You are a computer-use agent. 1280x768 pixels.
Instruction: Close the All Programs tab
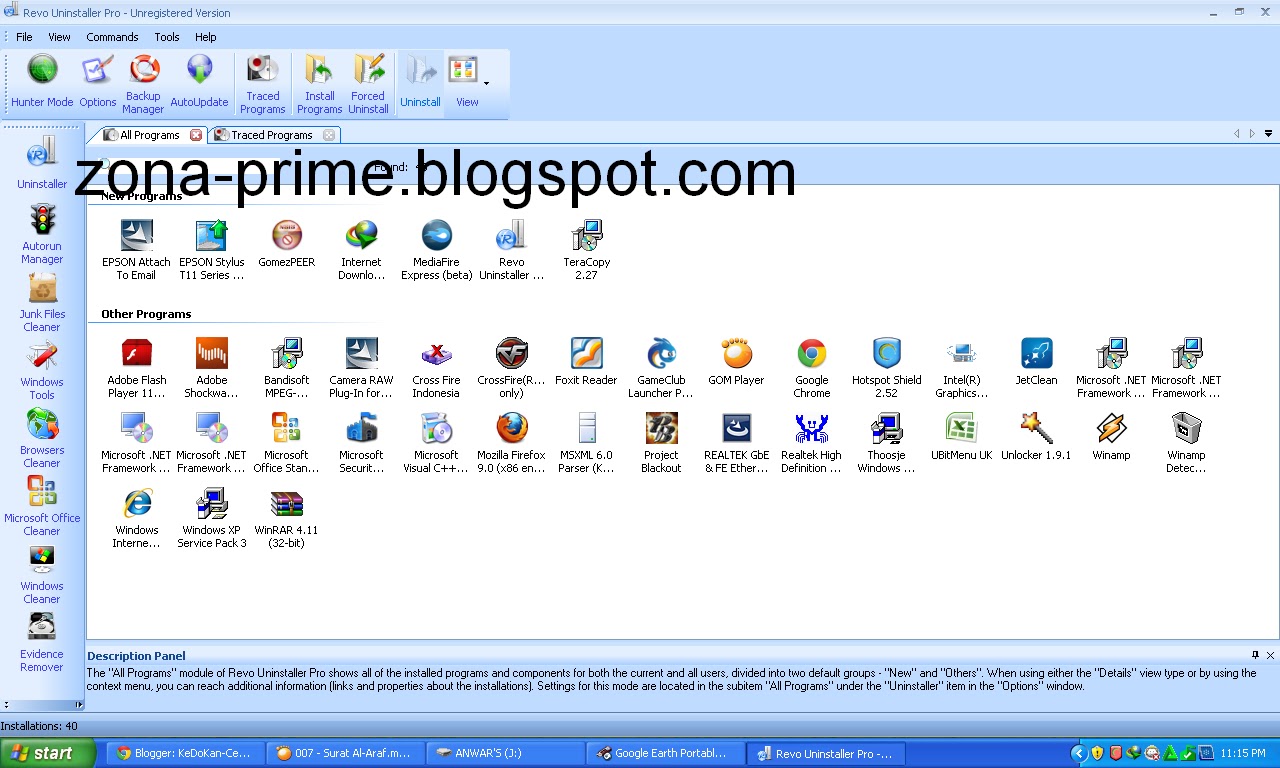196,135
